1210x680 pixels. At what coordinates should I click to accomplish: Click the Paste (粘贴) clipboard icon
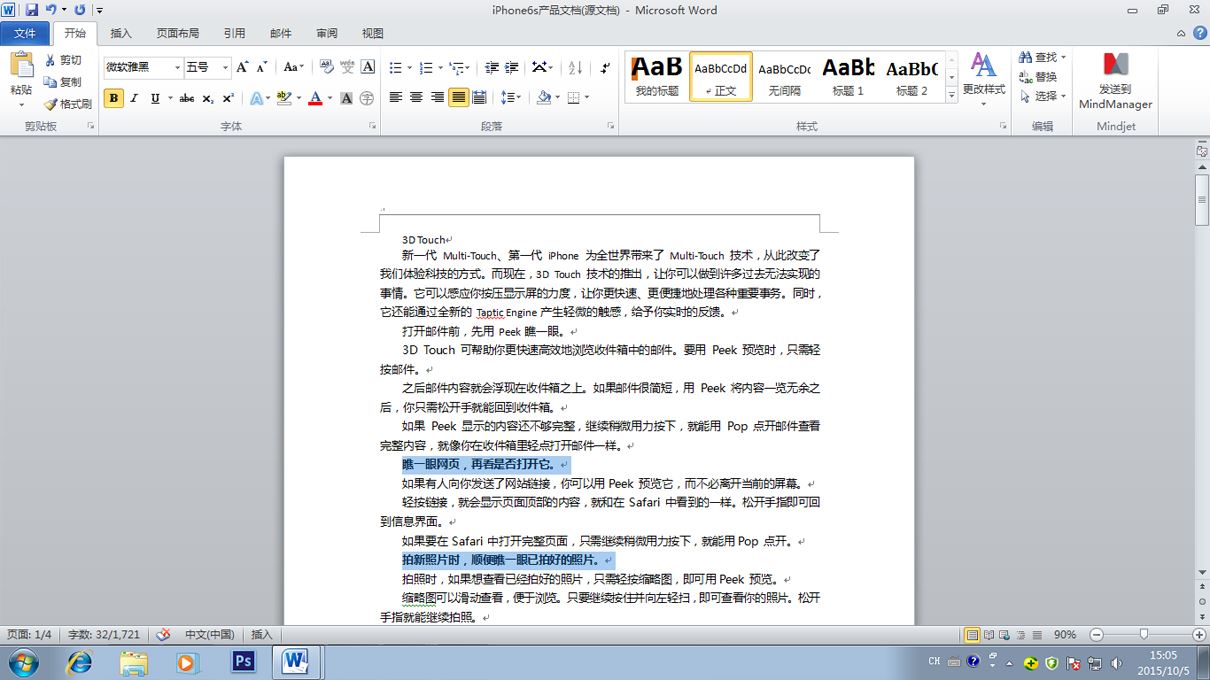[x=21, y=66]
